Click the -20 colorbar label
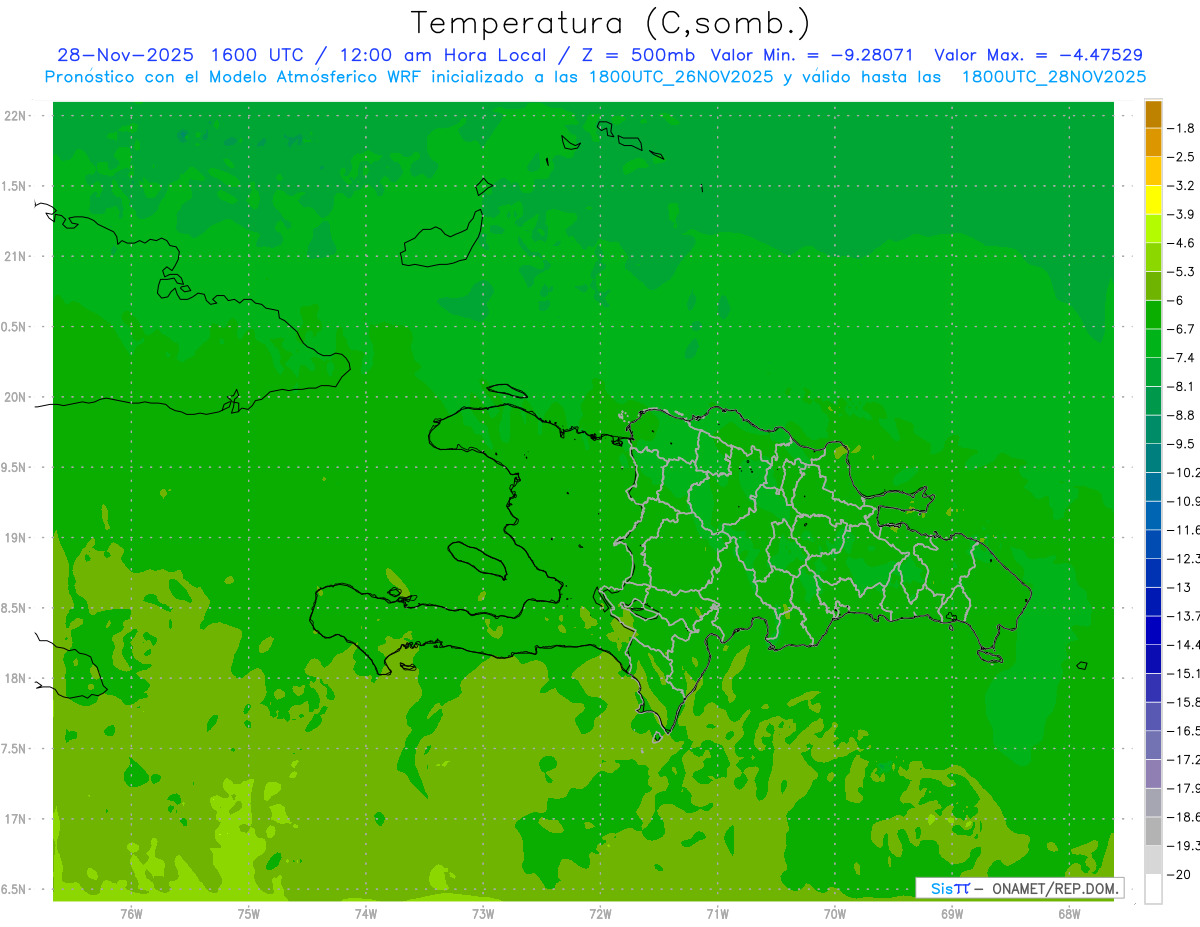Screen dimensions: 1200x927 pos(1179,874)
